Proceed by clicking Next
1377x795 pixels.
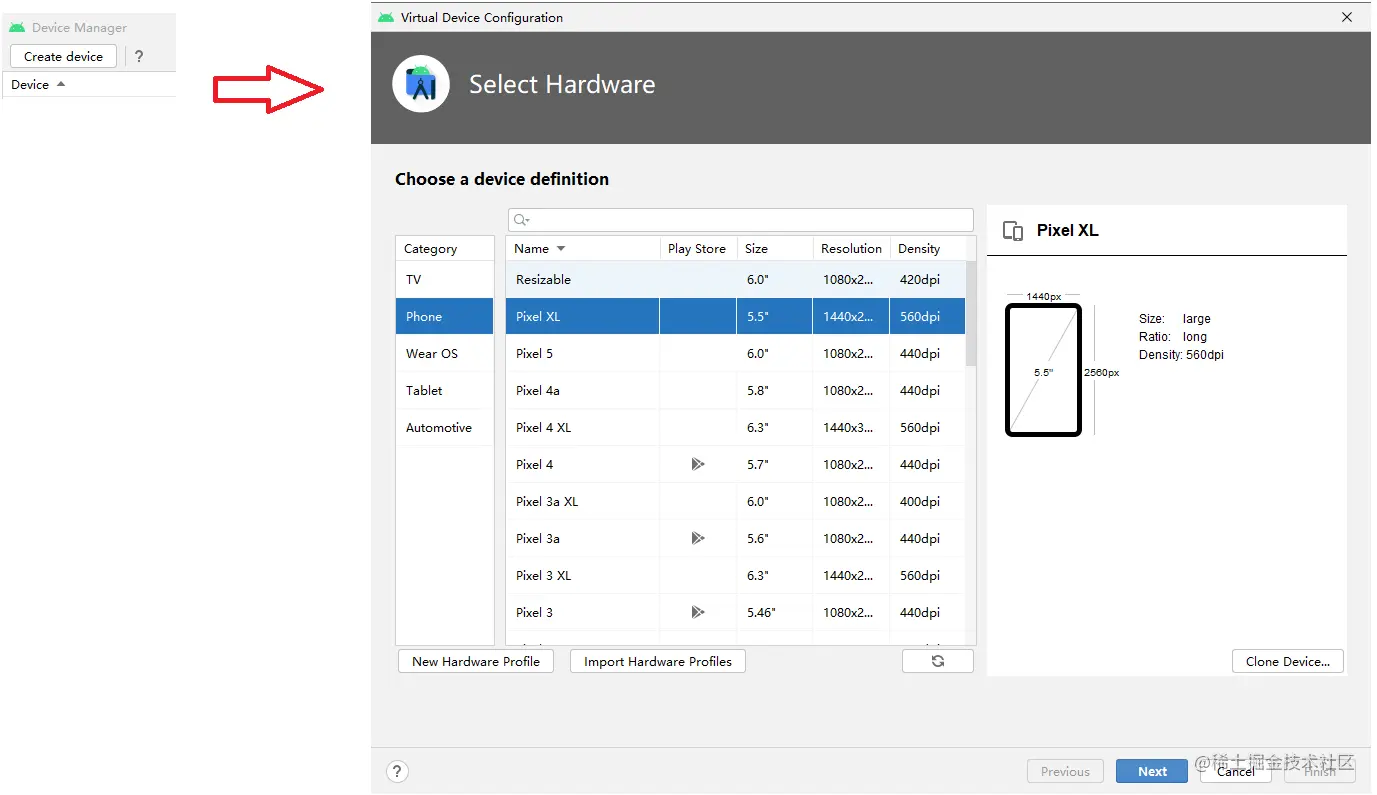(x=1151, y=771)
